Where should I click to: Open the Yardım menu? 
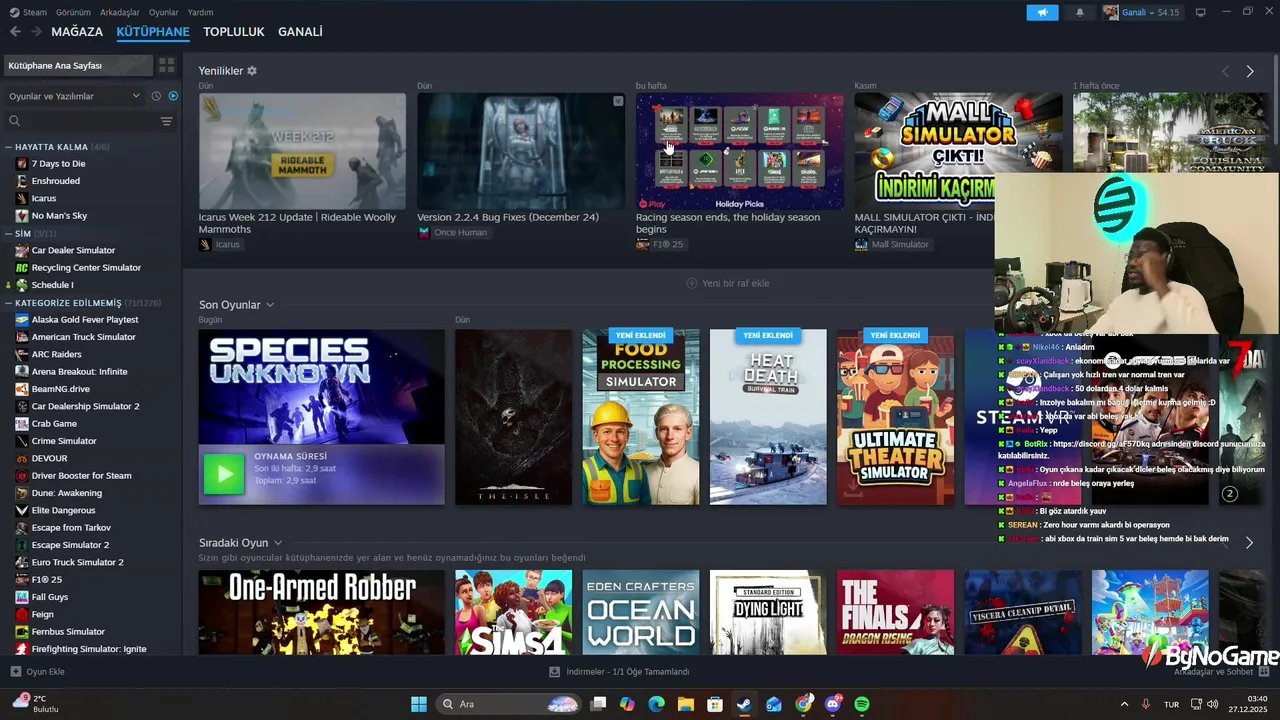(x=201, y=12)
